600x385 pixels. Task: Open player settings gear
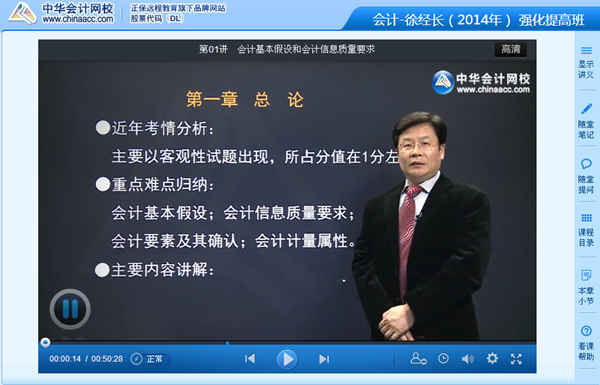point(492,359)
